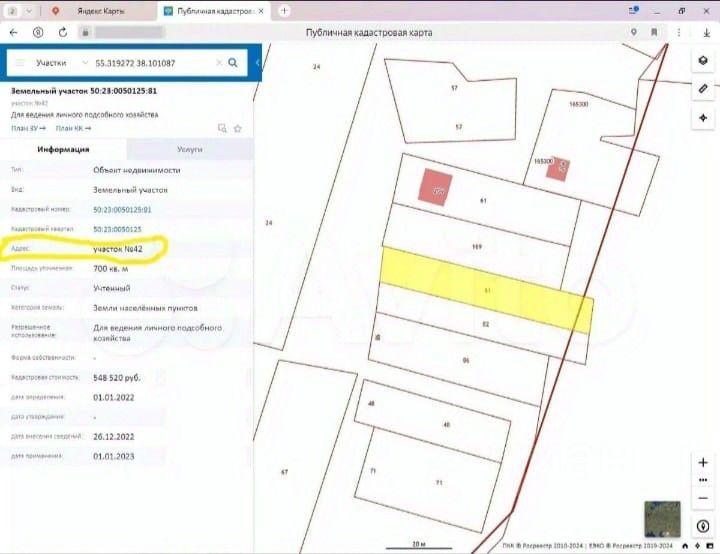
Task: Open the downloads panel
Action: pyautogui.click(x=706, y=32)
